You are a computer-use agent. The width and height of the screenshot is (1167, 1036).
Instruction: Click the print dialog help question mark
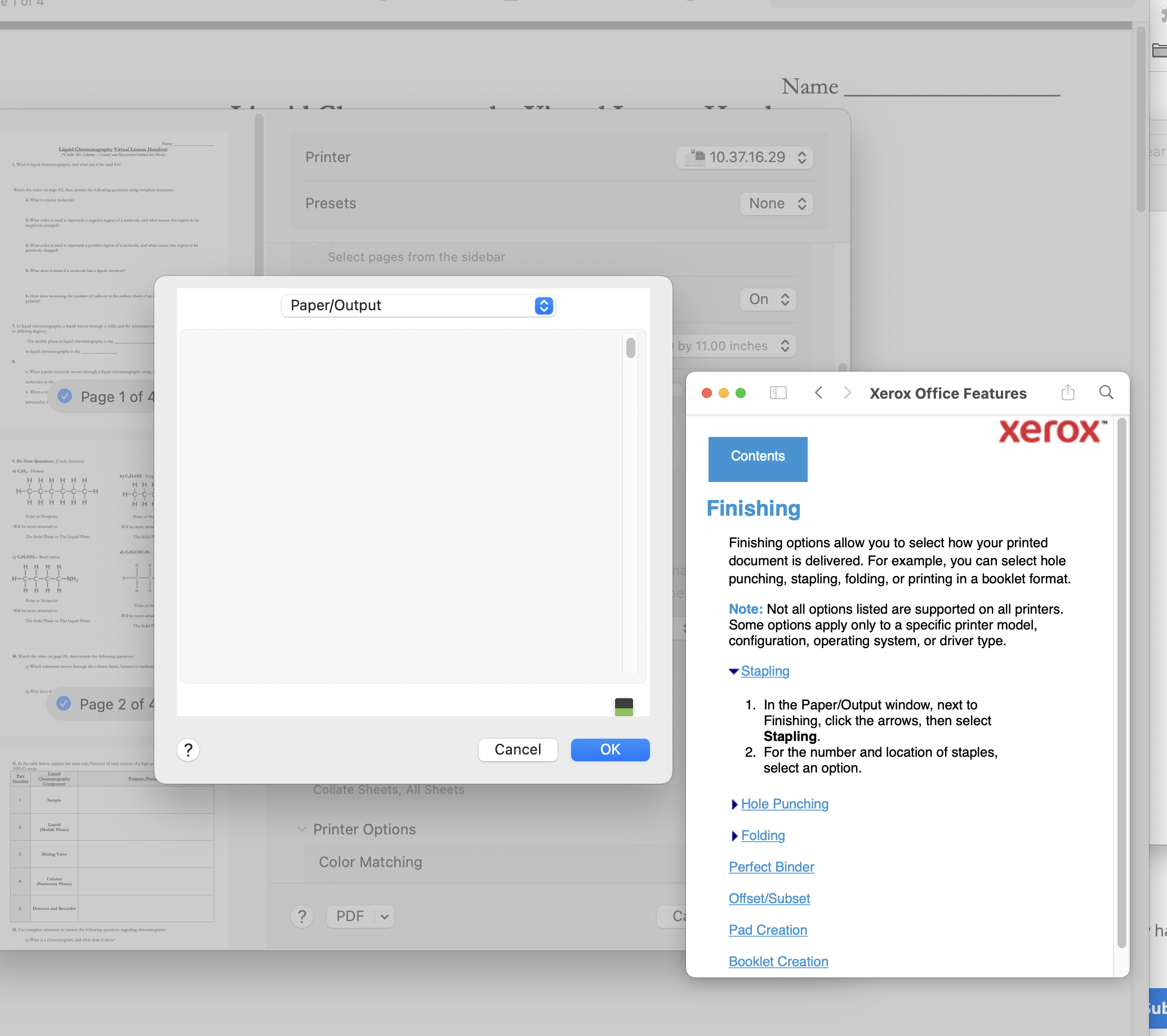coord(301,916)
